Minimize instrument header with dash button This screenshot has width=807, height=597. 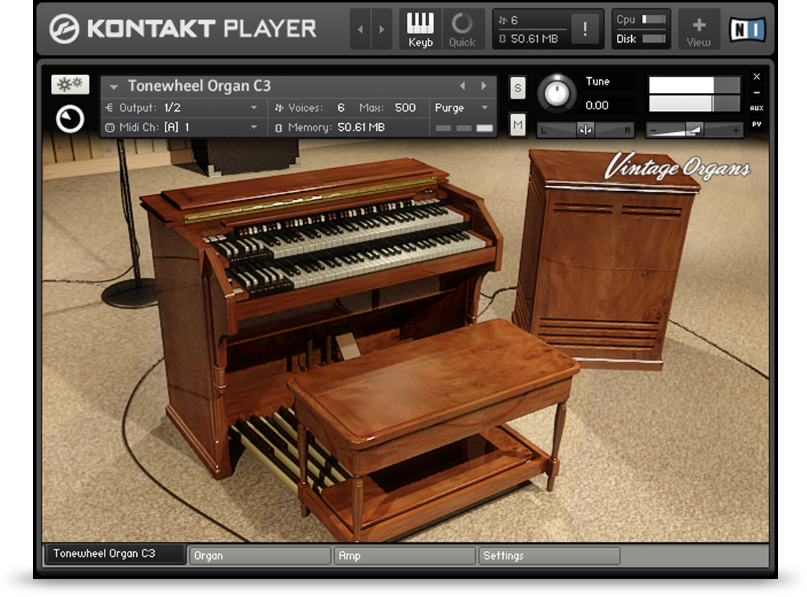(x=757, y=93)
